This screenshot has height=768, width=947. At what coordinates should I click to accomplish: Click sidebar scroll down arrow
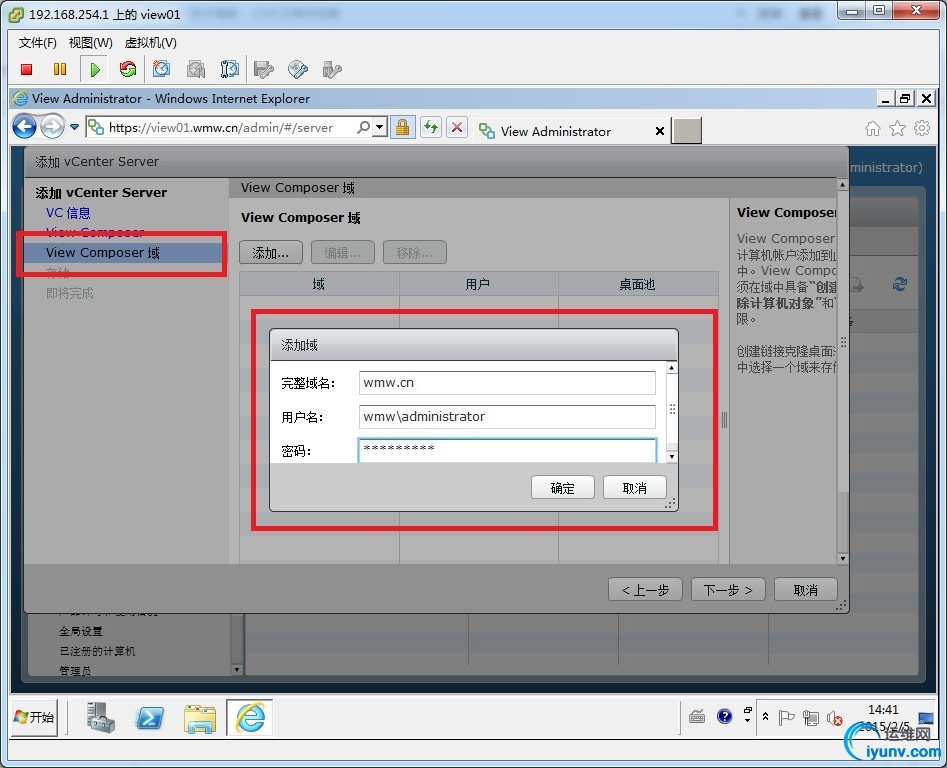coord(237,669)
